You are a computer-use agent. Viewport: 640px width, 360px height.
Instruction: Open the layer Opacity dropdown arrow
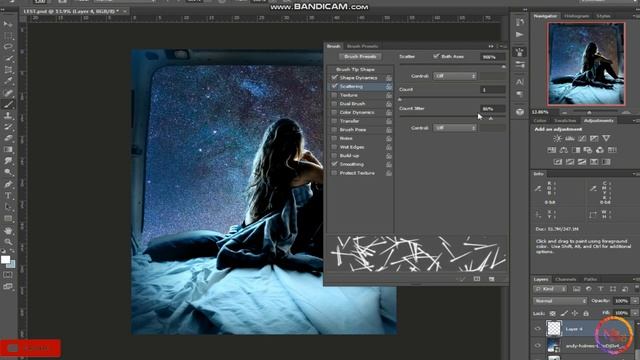(x=635, y=301)
